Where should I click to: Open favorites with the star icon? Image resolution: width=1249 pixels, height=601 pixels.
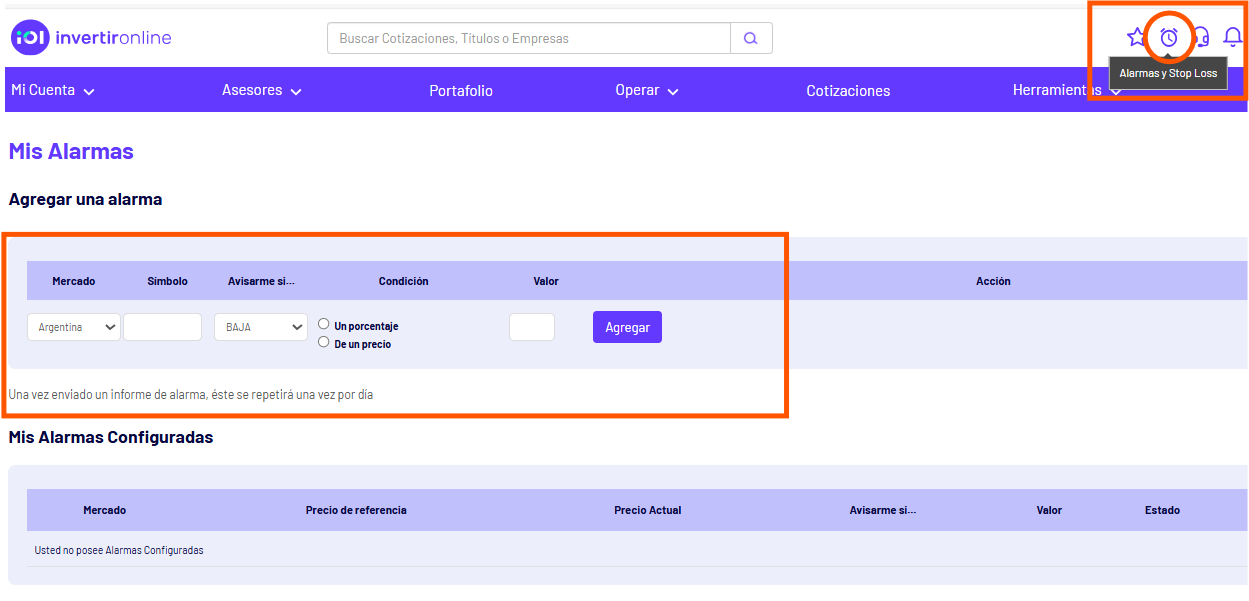pyautogui.click(x=1136, y=38)
